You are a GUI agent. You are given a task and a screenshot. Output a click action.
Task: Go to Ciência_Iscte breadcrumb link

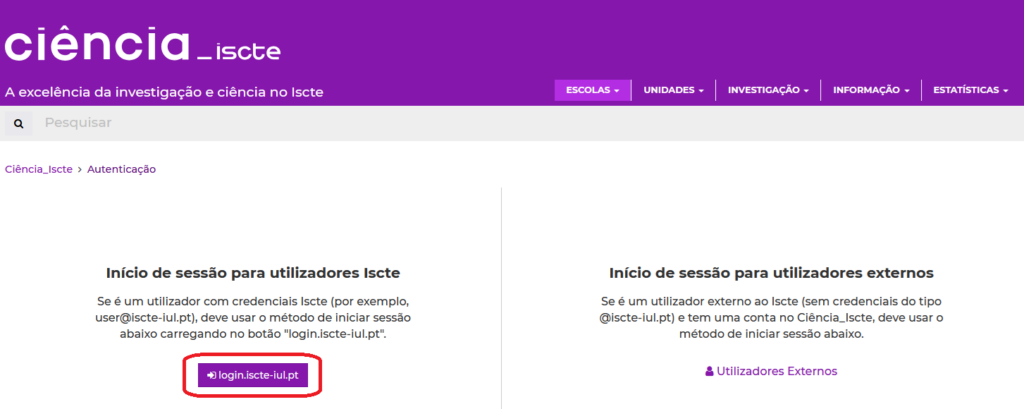[x=39, y=169]
